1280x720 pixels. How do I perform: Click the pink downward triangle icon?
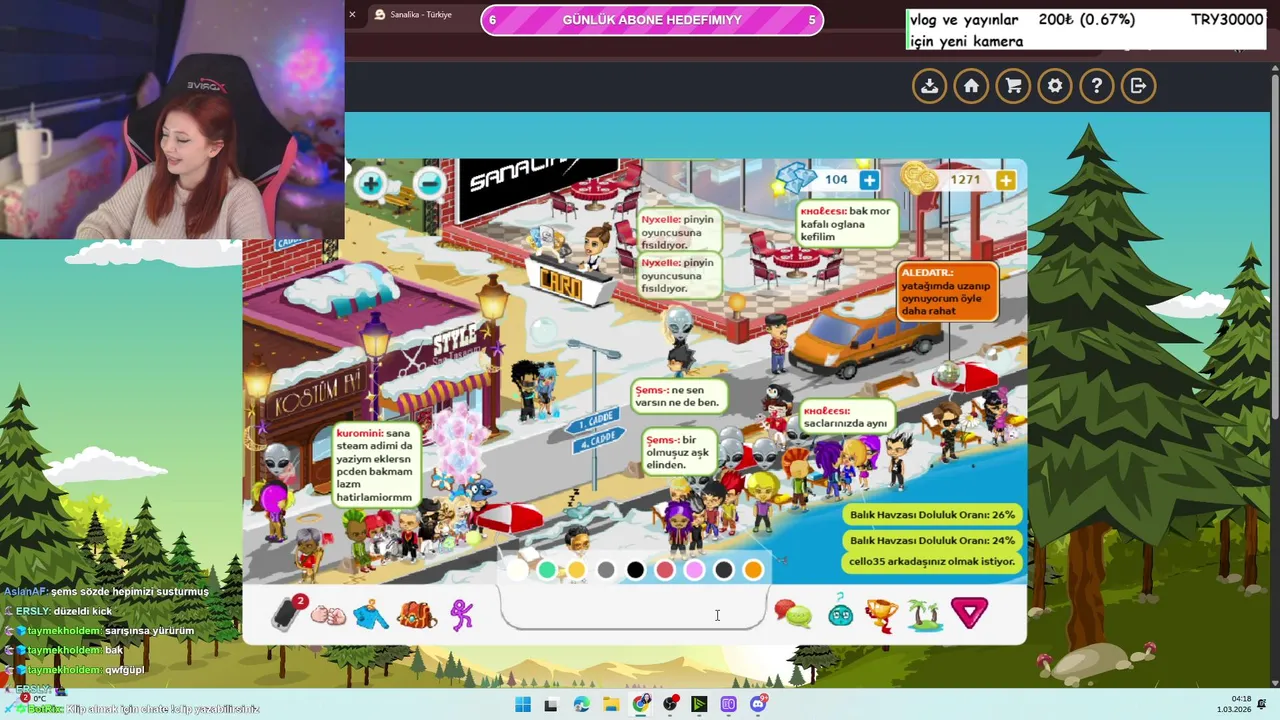point(969,613)
